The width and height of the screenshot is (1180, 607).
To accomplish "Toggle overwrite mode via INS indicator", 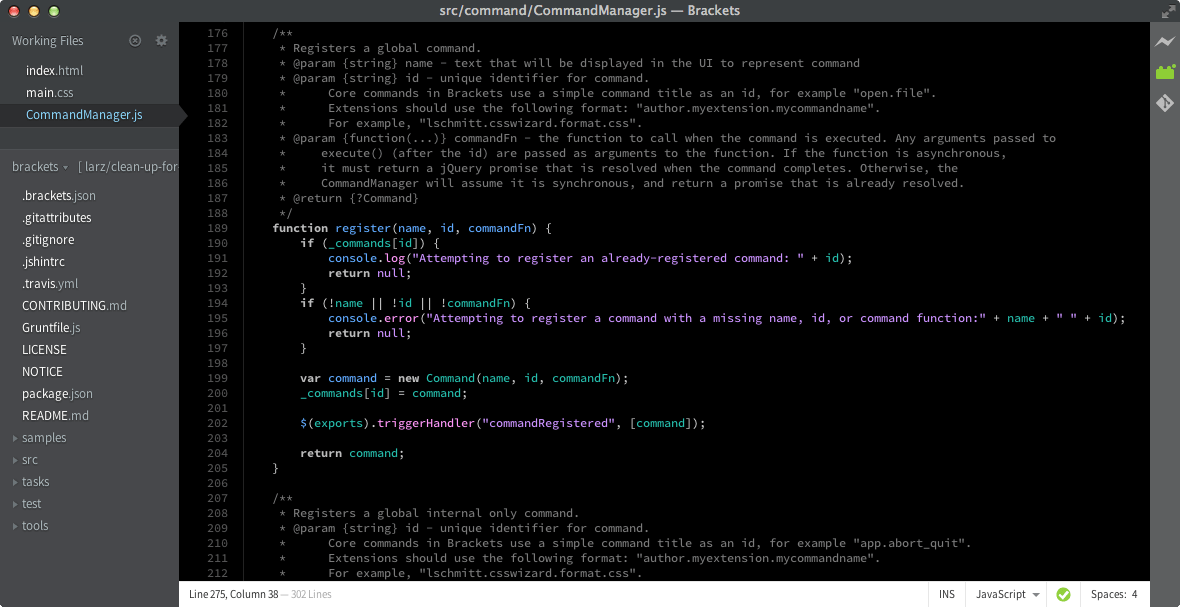I will [x=946, y=593].
